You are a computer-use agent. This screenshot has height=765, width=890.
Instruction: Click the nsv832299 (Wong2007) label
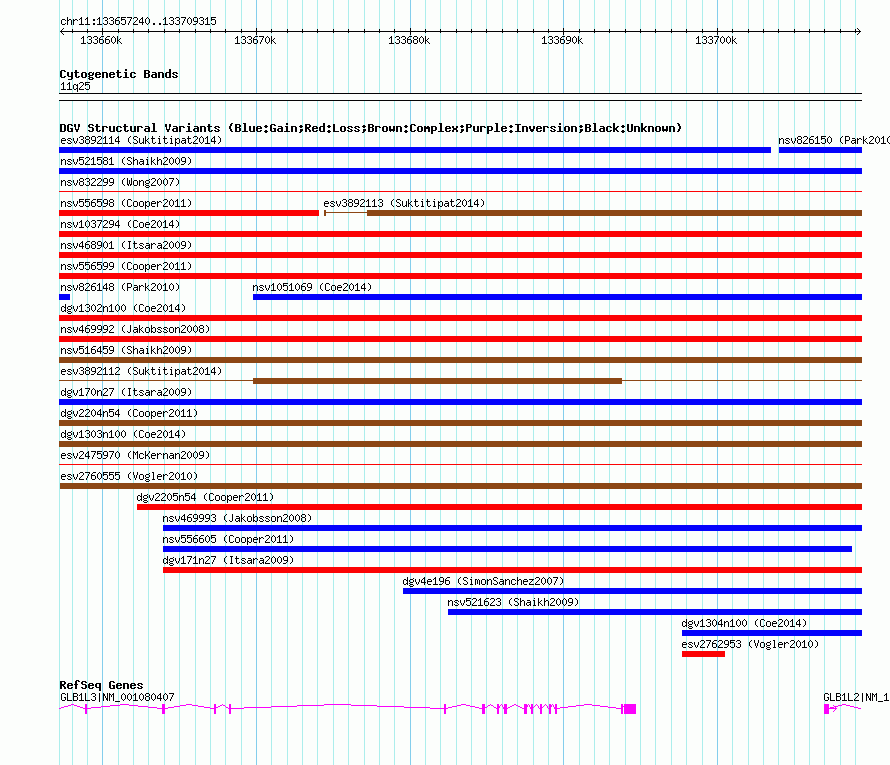pyautogui.click(x=120, y=182)
